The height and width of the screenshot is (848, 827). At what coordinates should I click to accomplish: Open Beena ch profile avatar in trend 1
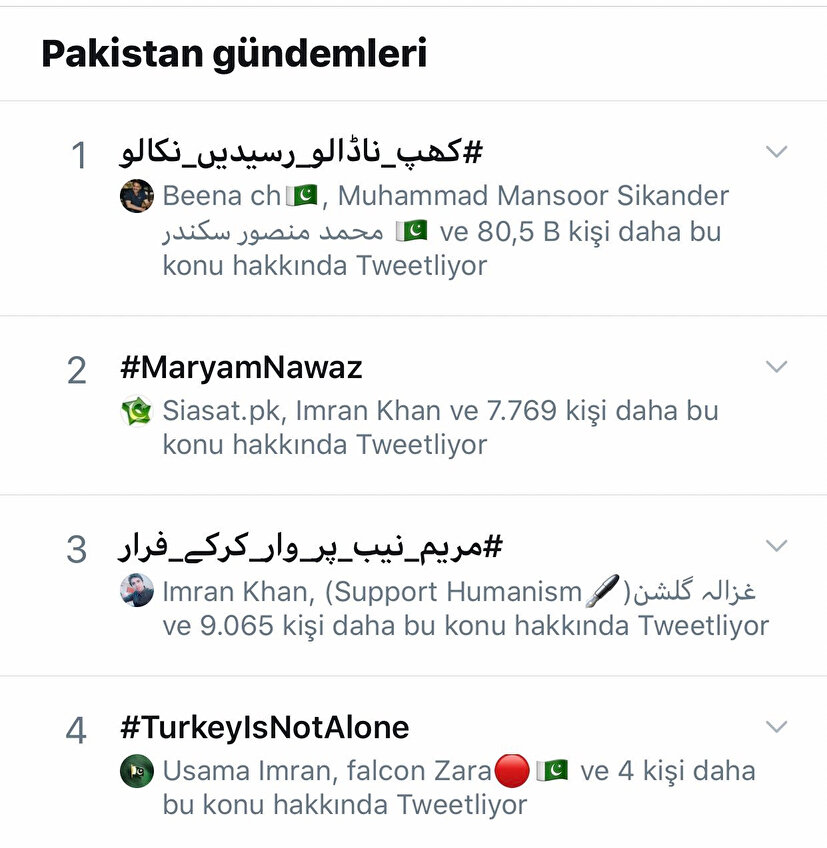pyautogui.click(x=136, y=196)
